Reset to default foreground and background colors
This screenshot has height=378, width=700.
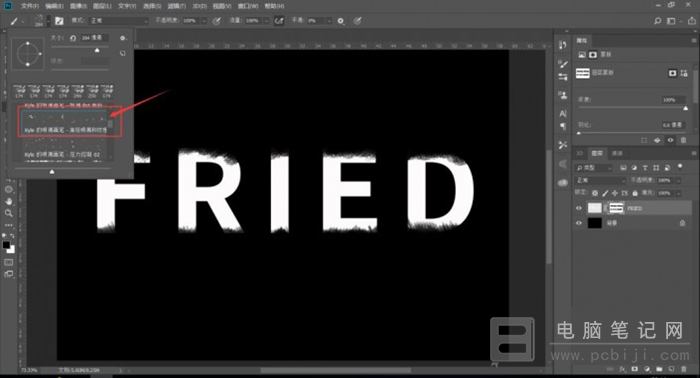tap(5, 235)
